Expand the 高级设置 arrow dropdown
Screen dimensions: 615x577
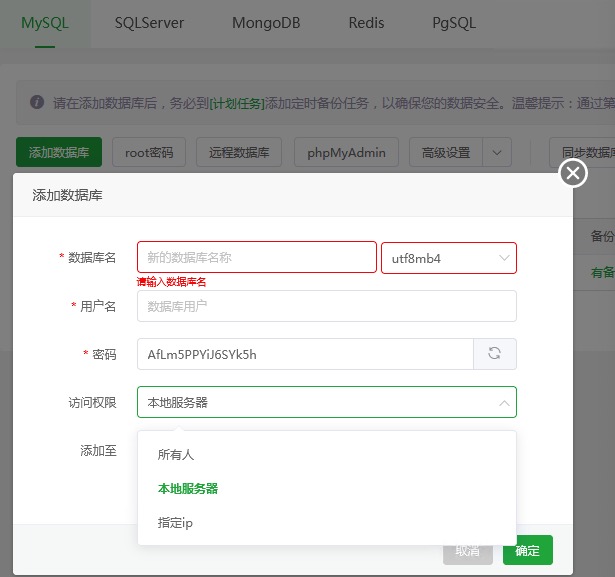tap(497, 152)
